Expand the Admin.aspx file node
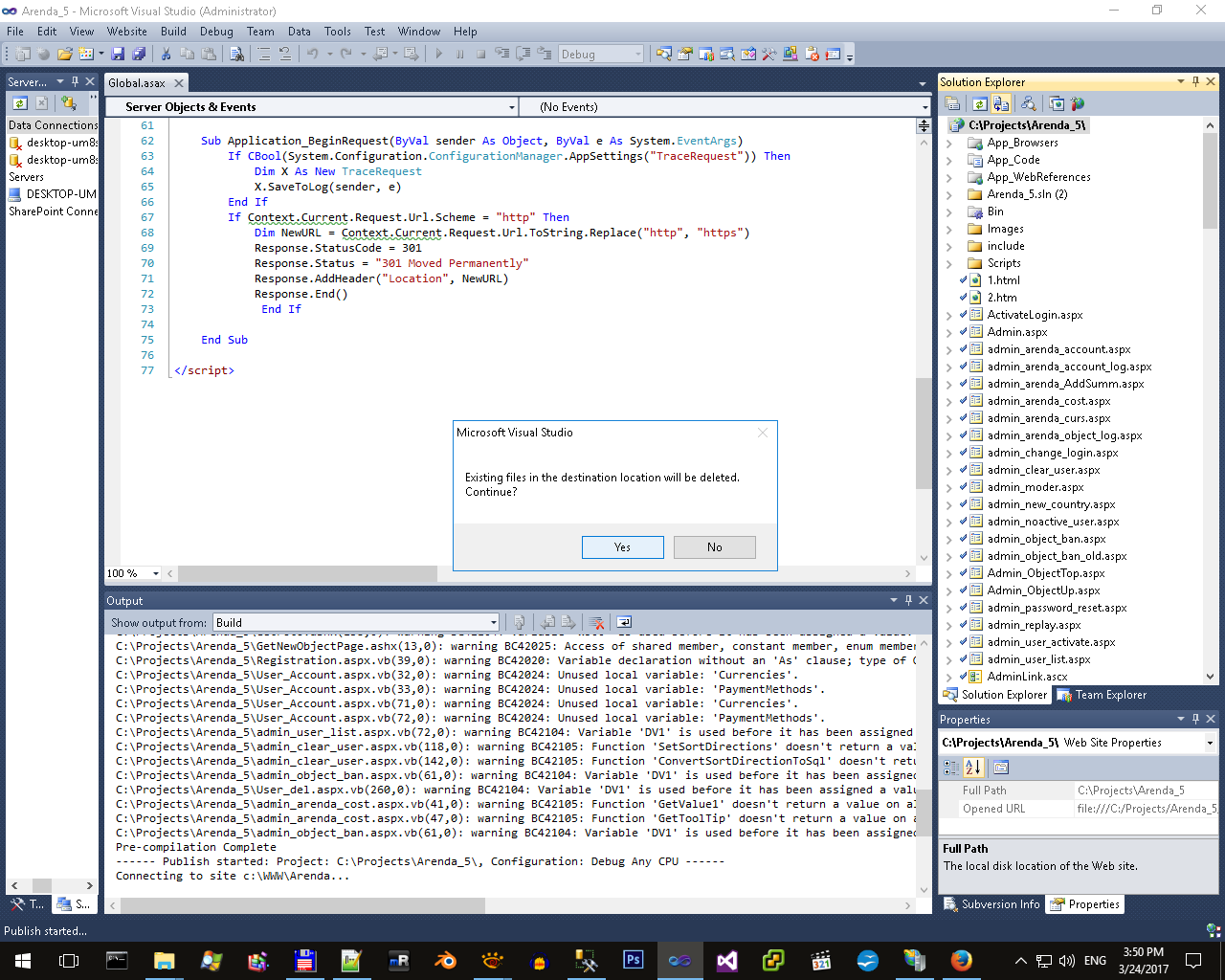1225x980 pixels. 949,332
